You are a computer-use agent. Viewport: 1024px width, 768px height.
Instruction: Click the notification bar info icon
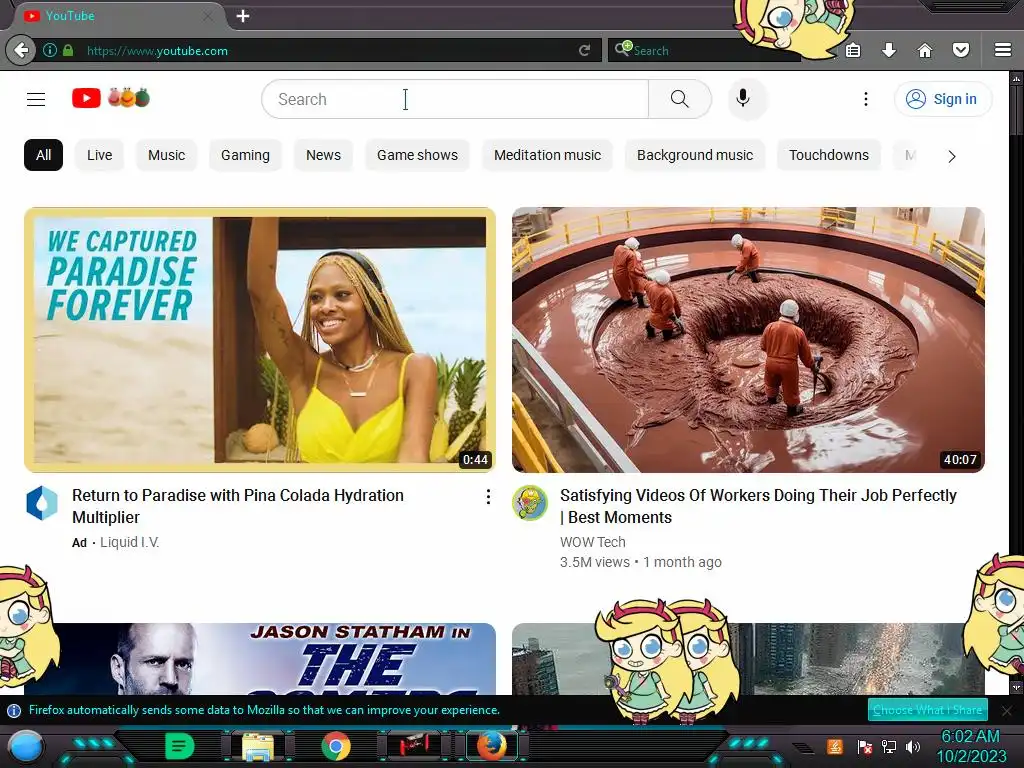tap(14, 711)
